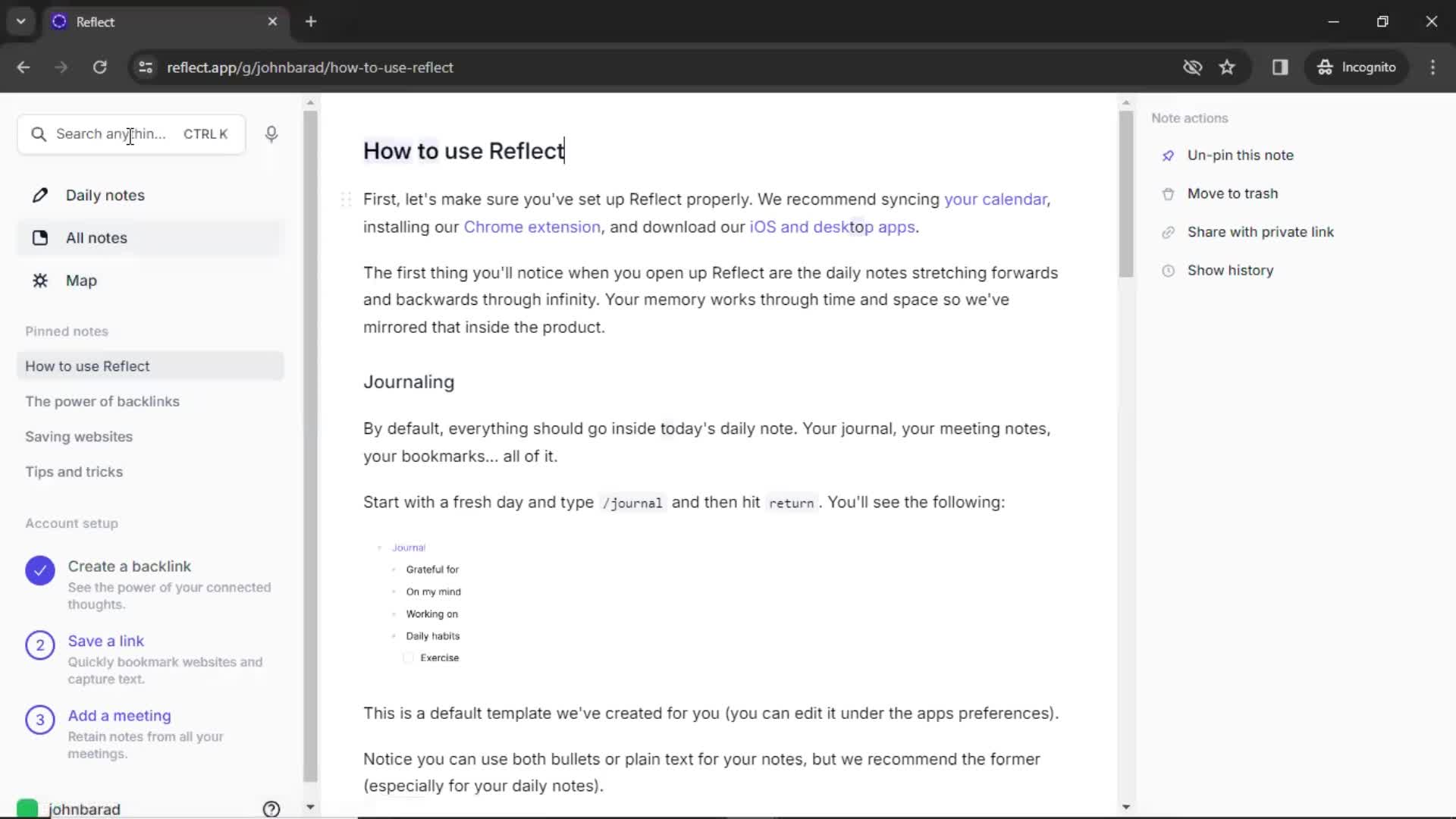The width and height of the screenshot is (1456, 819).
Task: Click the browser back arrow
Action: coord(24,67)
